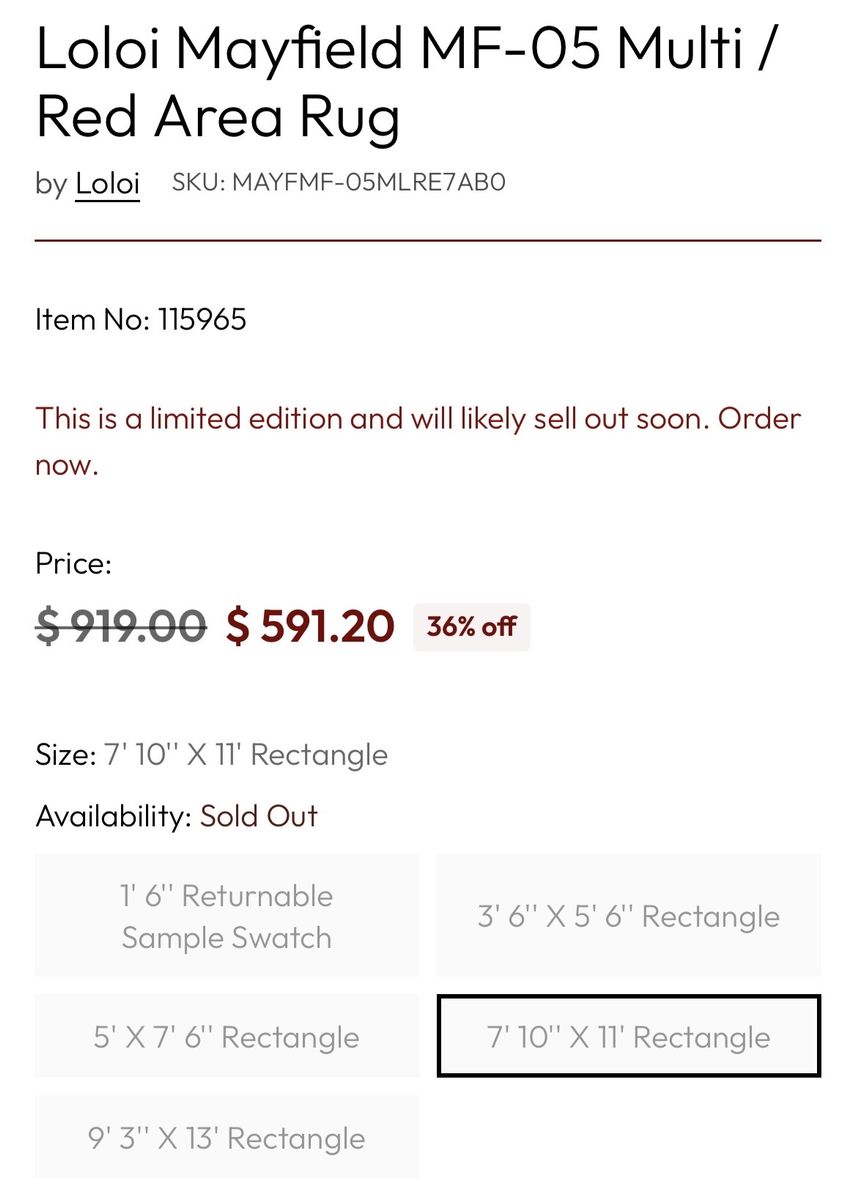Click the Availability: label
The width and height of the screenshot is (856, 1200).
coord(113,816)
